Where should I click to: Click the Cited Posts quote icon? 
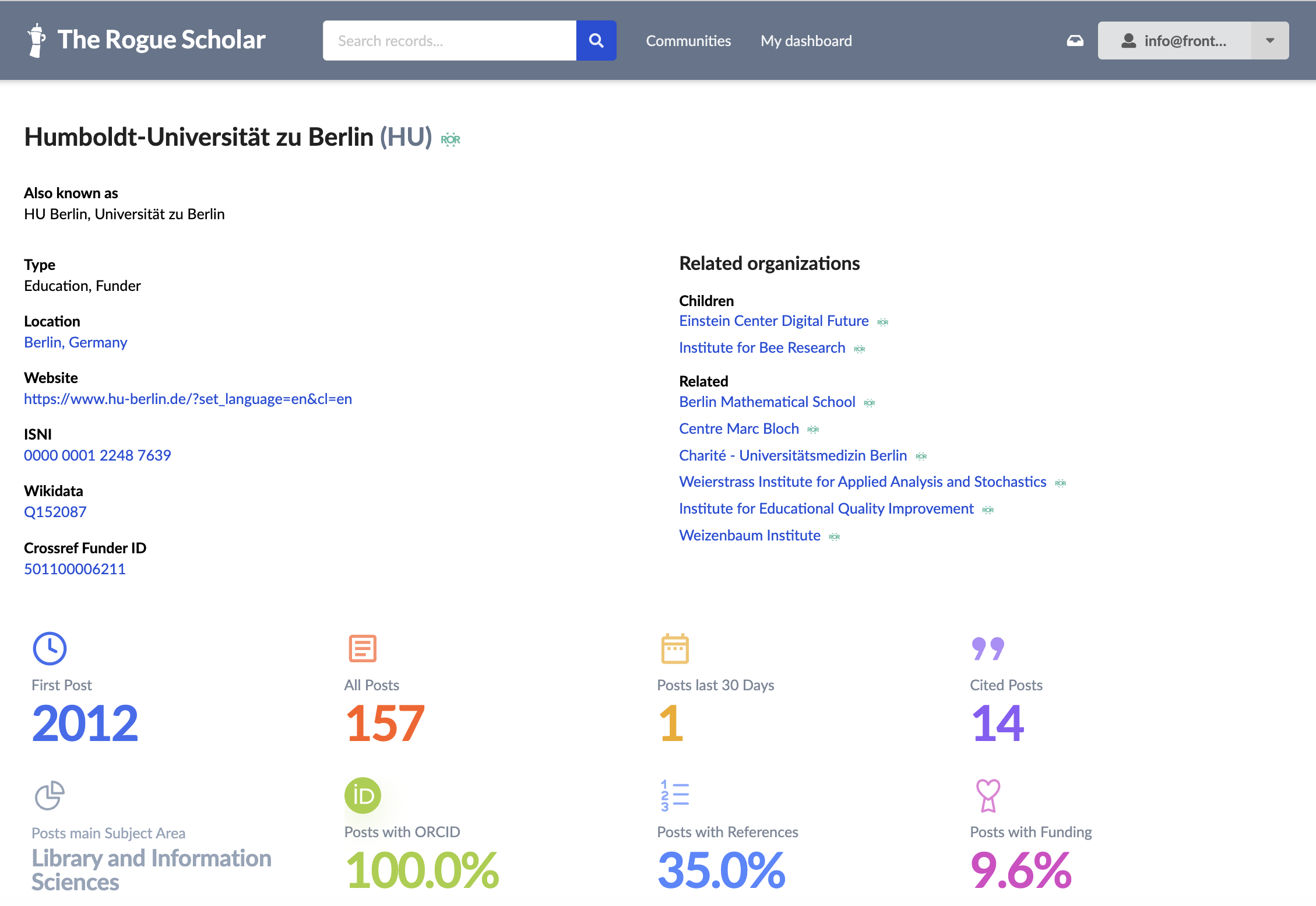988,648
